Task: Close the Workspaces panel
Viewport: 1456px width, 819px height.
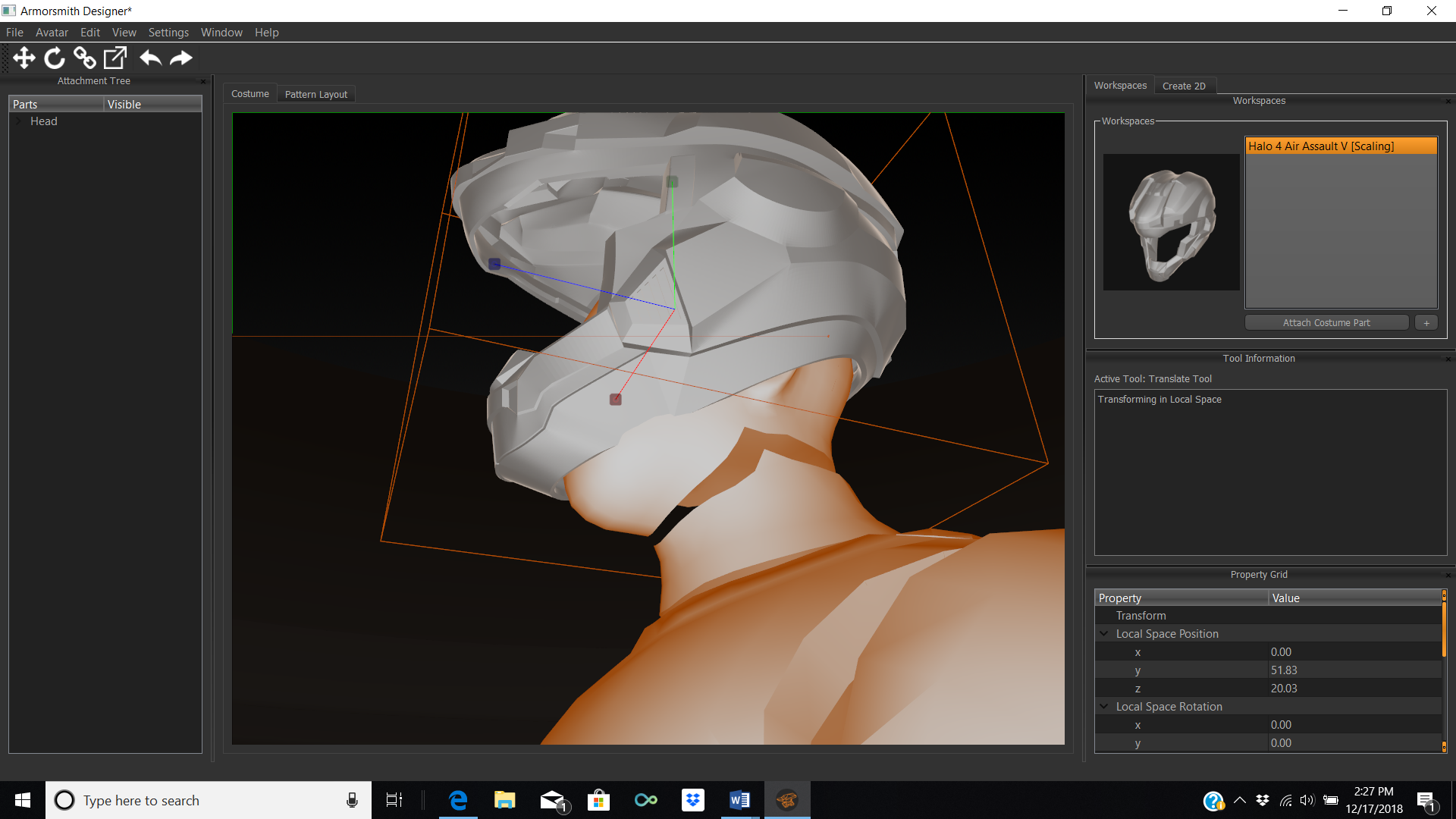Action: pyautogui.click(x=1448, y=101)
